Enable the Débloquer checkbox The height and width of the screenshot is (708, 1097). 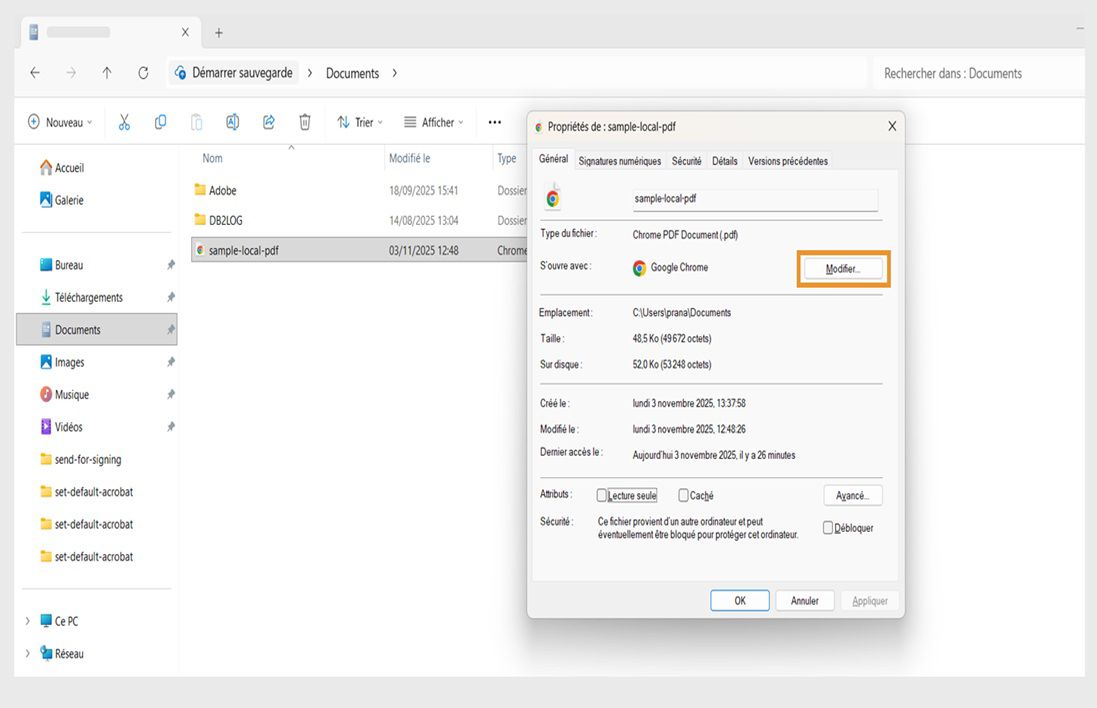(x=828, y=527)
